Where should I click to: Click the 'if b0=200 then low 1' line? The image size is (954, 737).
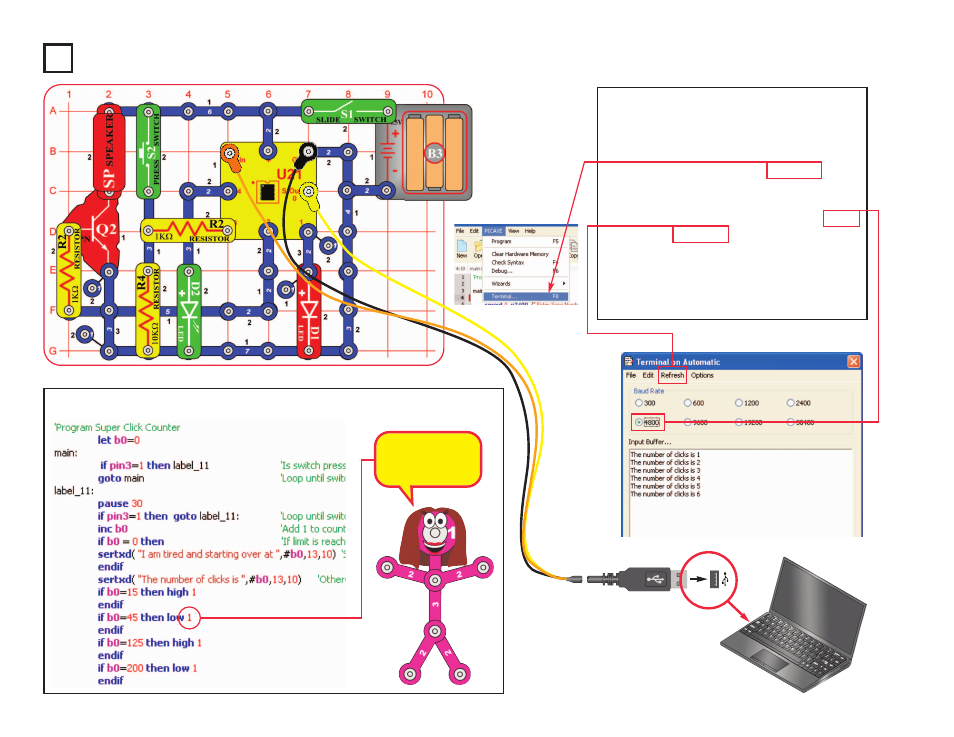click(x=147, y=668)
